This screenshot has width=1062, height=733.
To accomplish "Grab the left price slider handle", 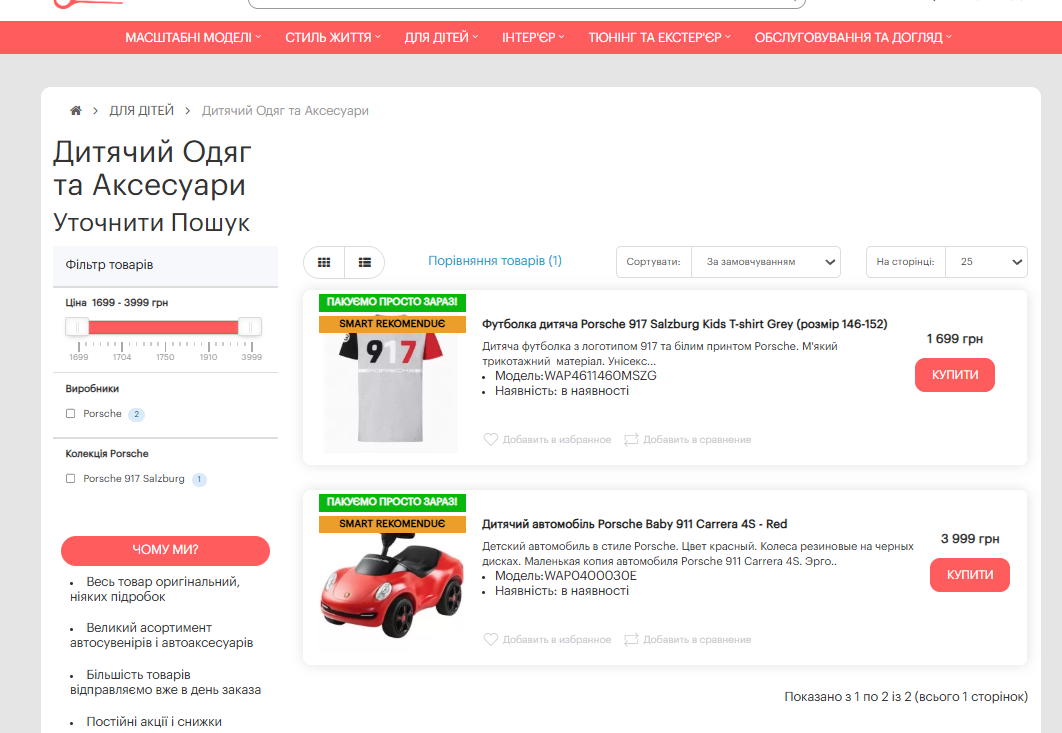I will pyautogui.click(x=77, y=327).
